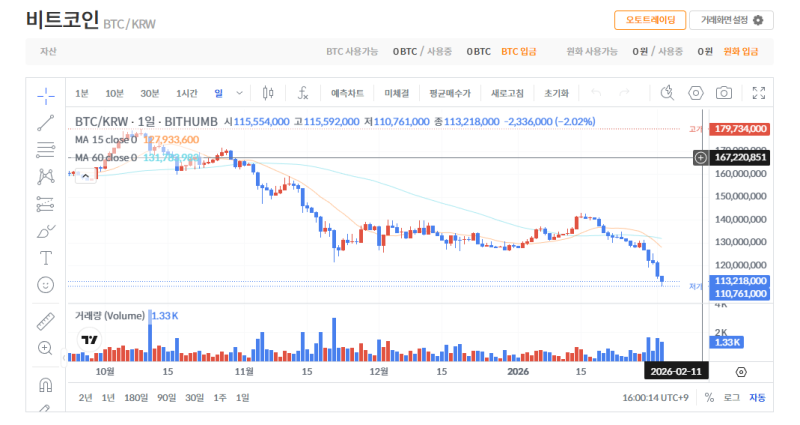The height and width of the screenshot is (425, 800).
Task: Toggle the 미체결 orders display
Action: tap(396, 93)
